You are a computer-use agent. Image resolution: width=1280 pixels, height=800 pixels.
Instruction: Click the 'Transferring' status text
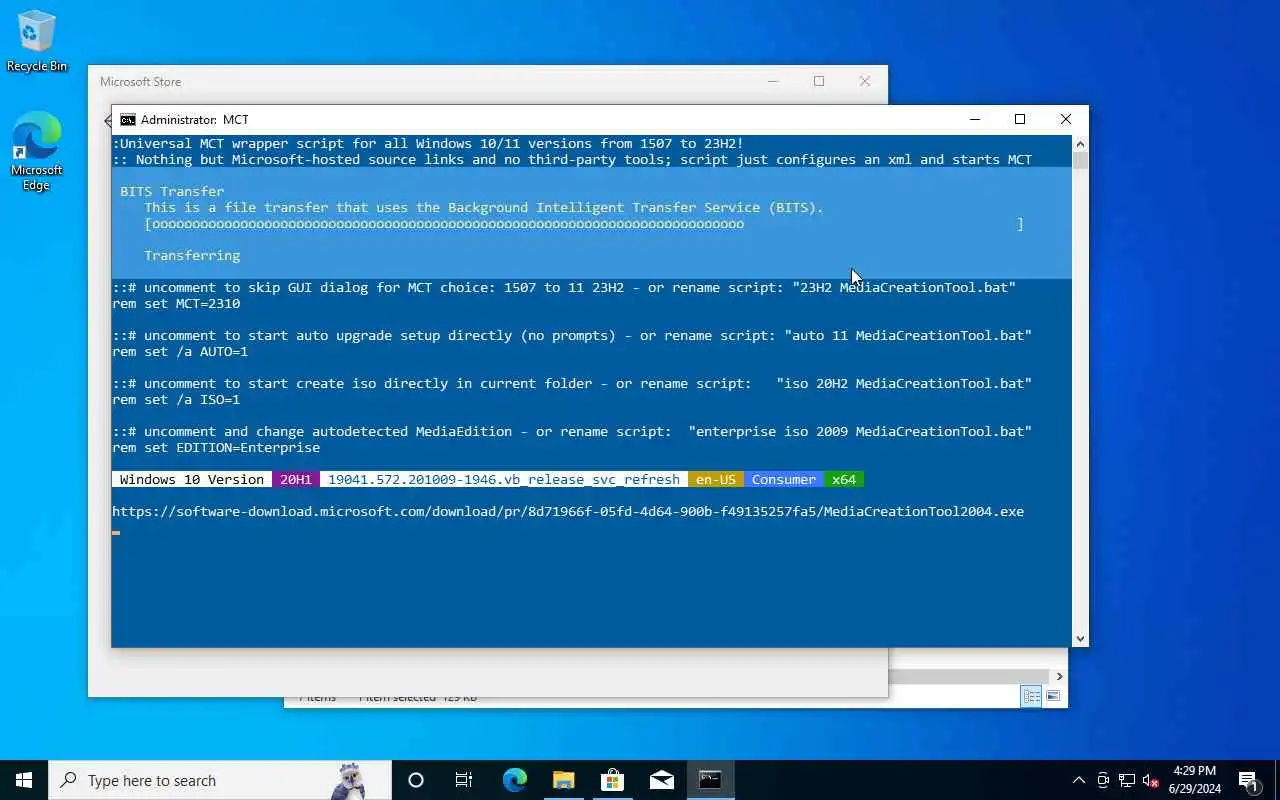[x=192, y=255]
